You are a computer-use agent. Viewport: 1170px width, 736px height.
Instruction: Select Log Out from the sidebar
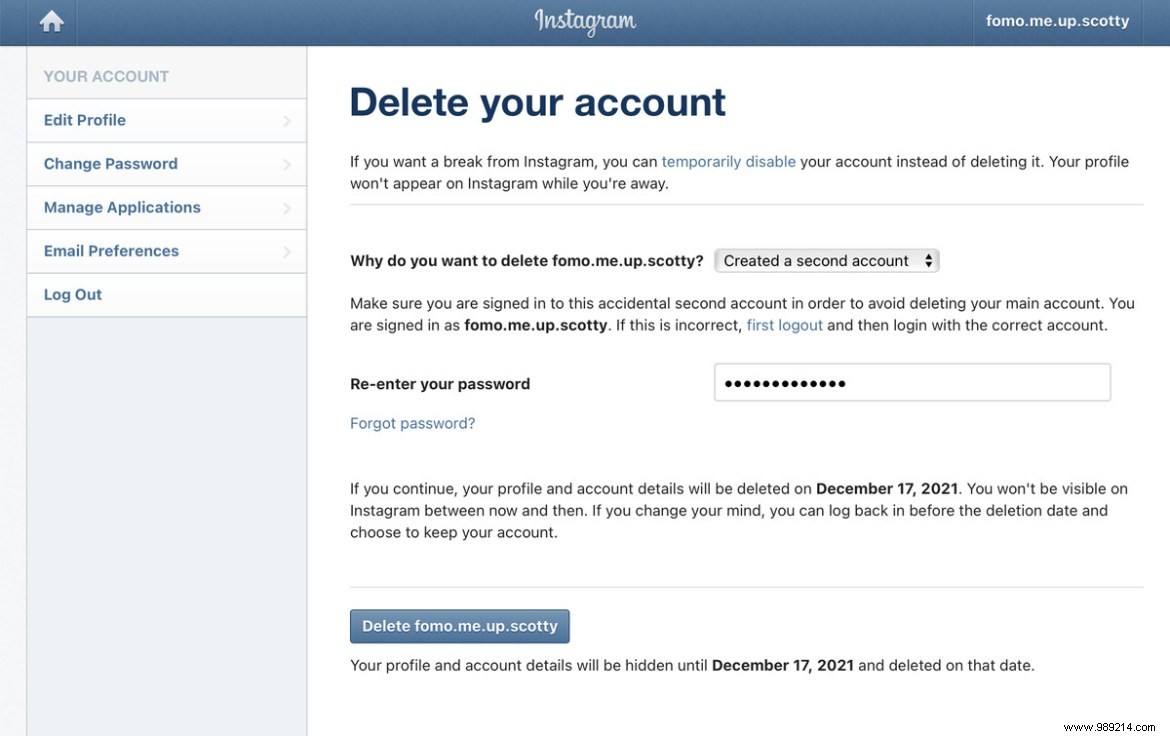point(72,294)
